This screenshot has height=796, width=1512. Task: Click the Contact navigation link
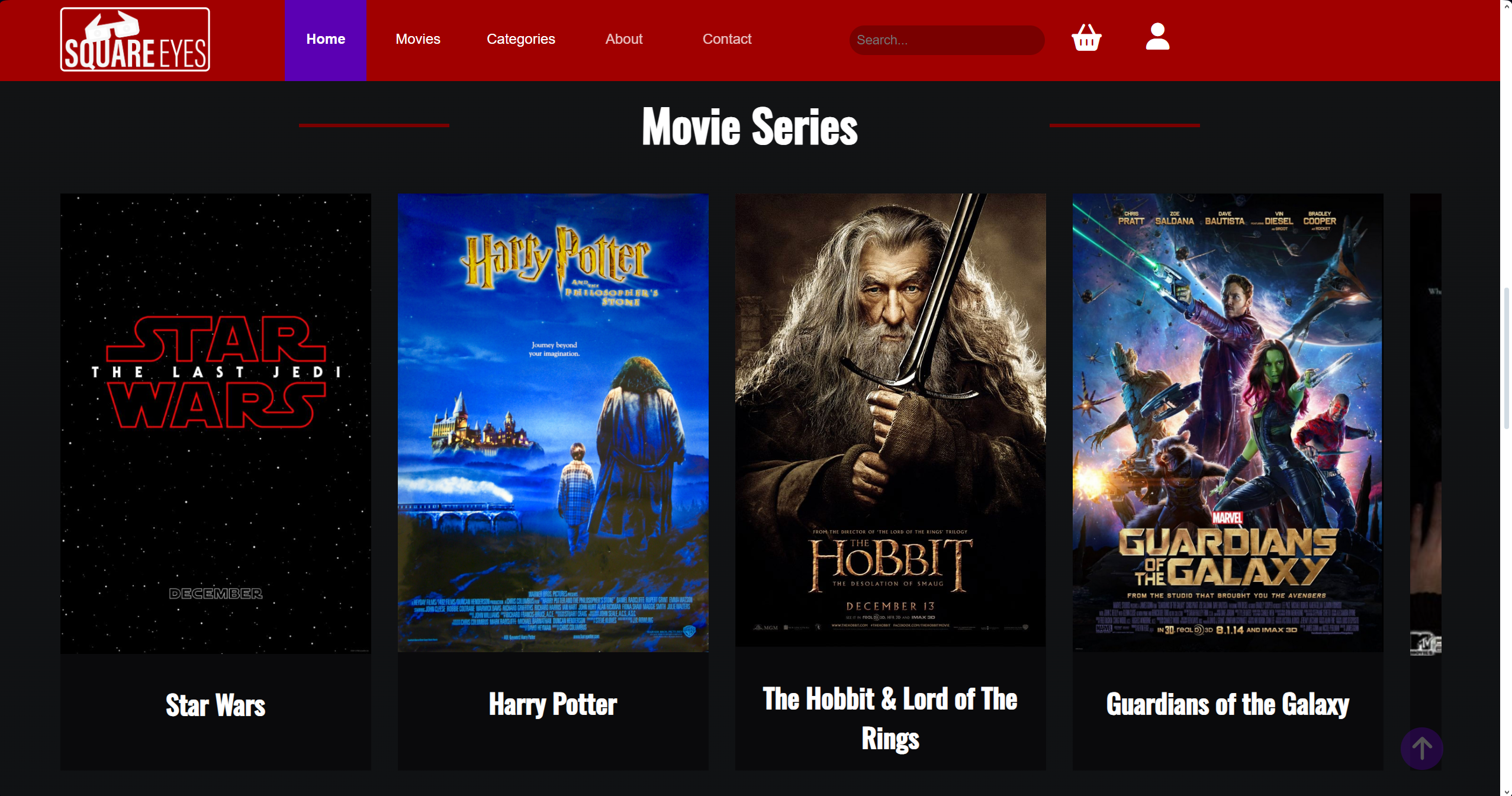[726, 39]
